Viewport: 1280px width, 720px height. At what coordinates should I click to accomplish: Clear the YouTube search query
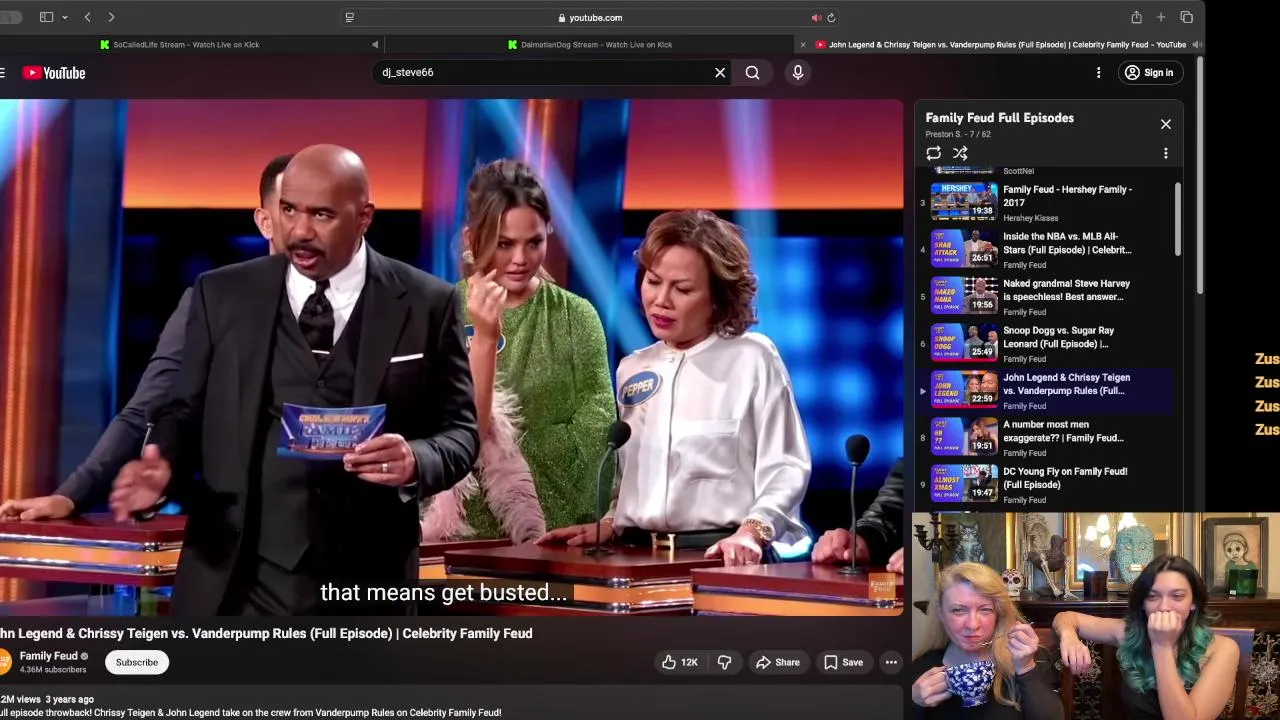point(720,72)
